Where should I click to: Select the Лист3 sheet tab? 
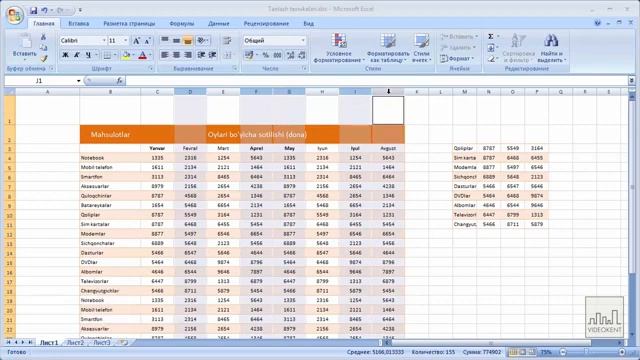102,343
